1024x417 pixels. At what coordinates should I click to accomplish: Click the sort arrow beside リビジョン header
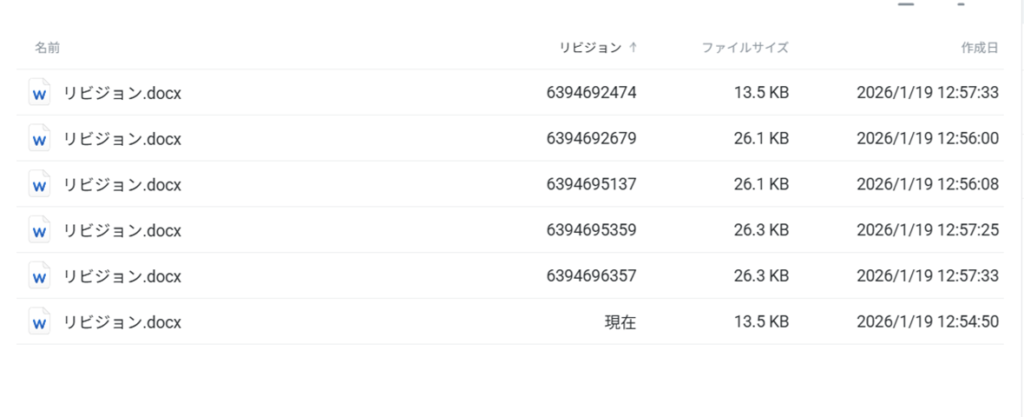coord(633,47)
